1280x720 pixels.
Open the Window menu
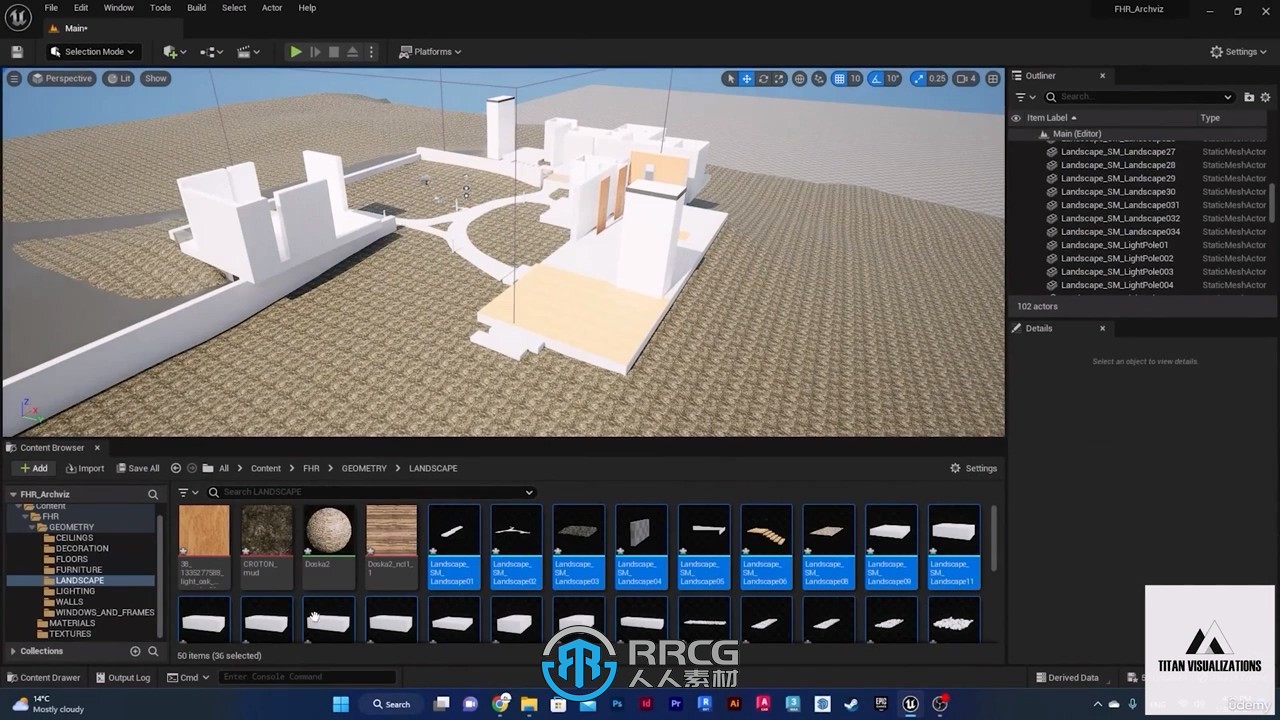click(x=119, y=8)
